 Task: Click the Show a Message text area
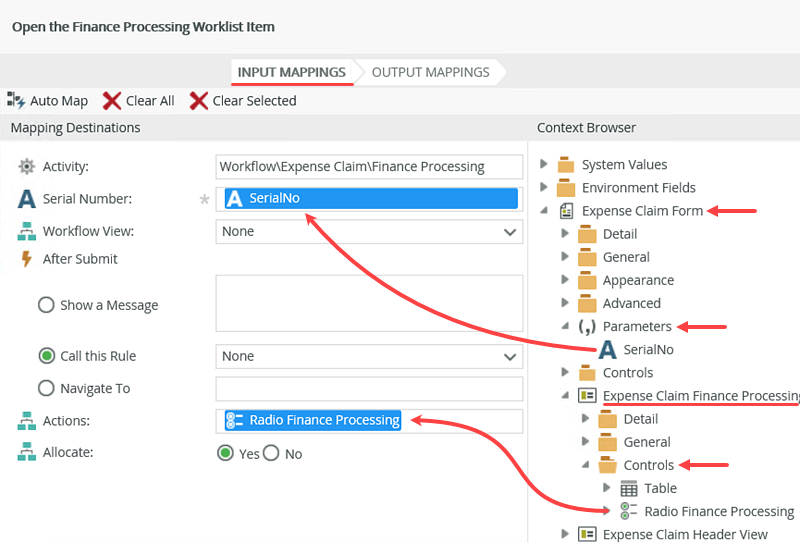tap(369, 303)
